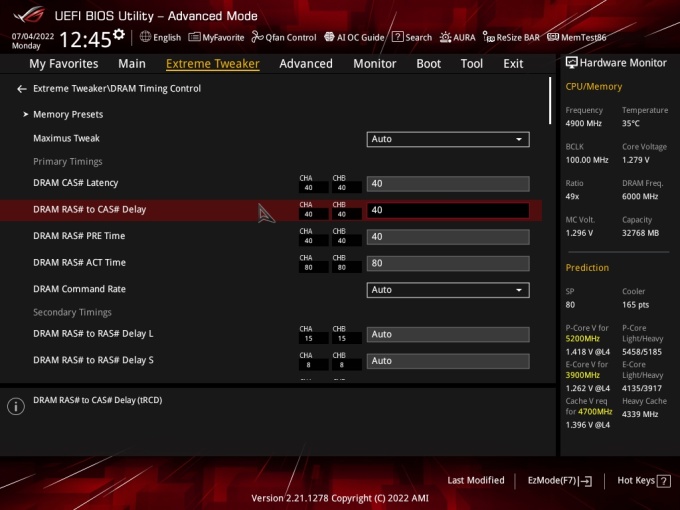Click the 100.00 MHz BCLK value
This screenshot has height=510, width=680.
587,160
